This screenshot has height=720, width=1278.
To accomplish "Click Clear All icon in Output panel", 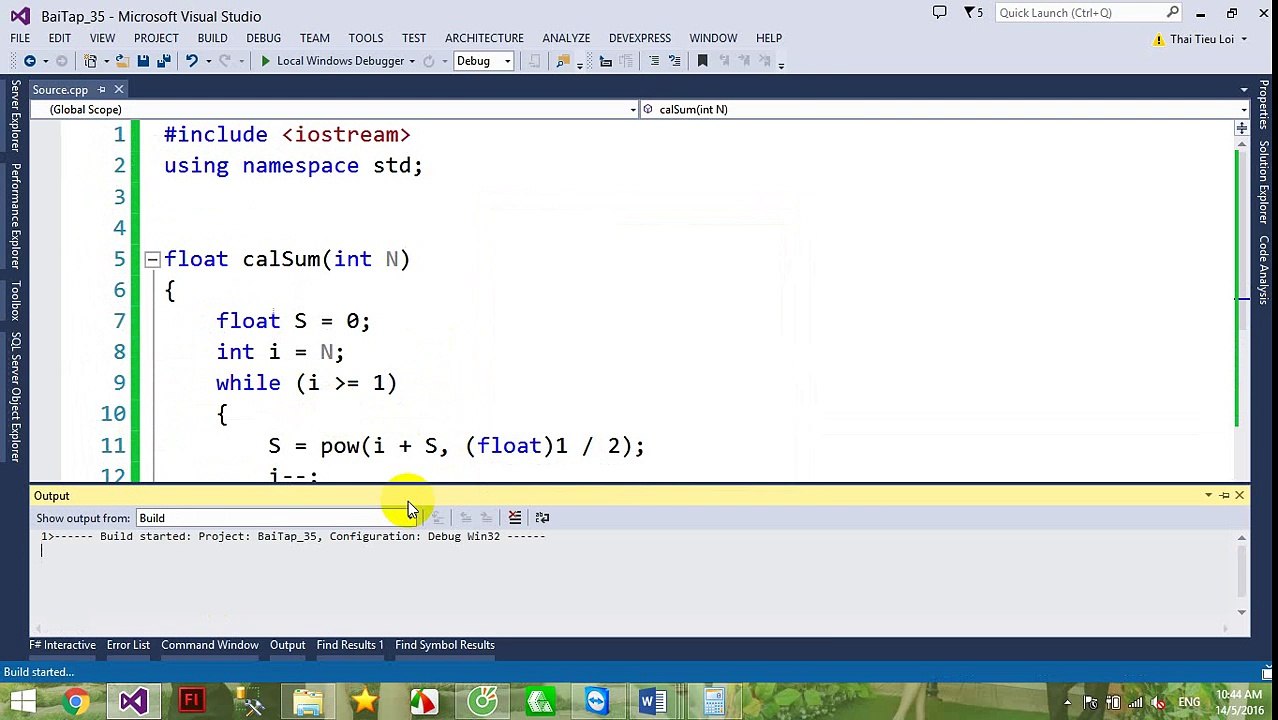I will pyautogui.click(x=515, y=517).
